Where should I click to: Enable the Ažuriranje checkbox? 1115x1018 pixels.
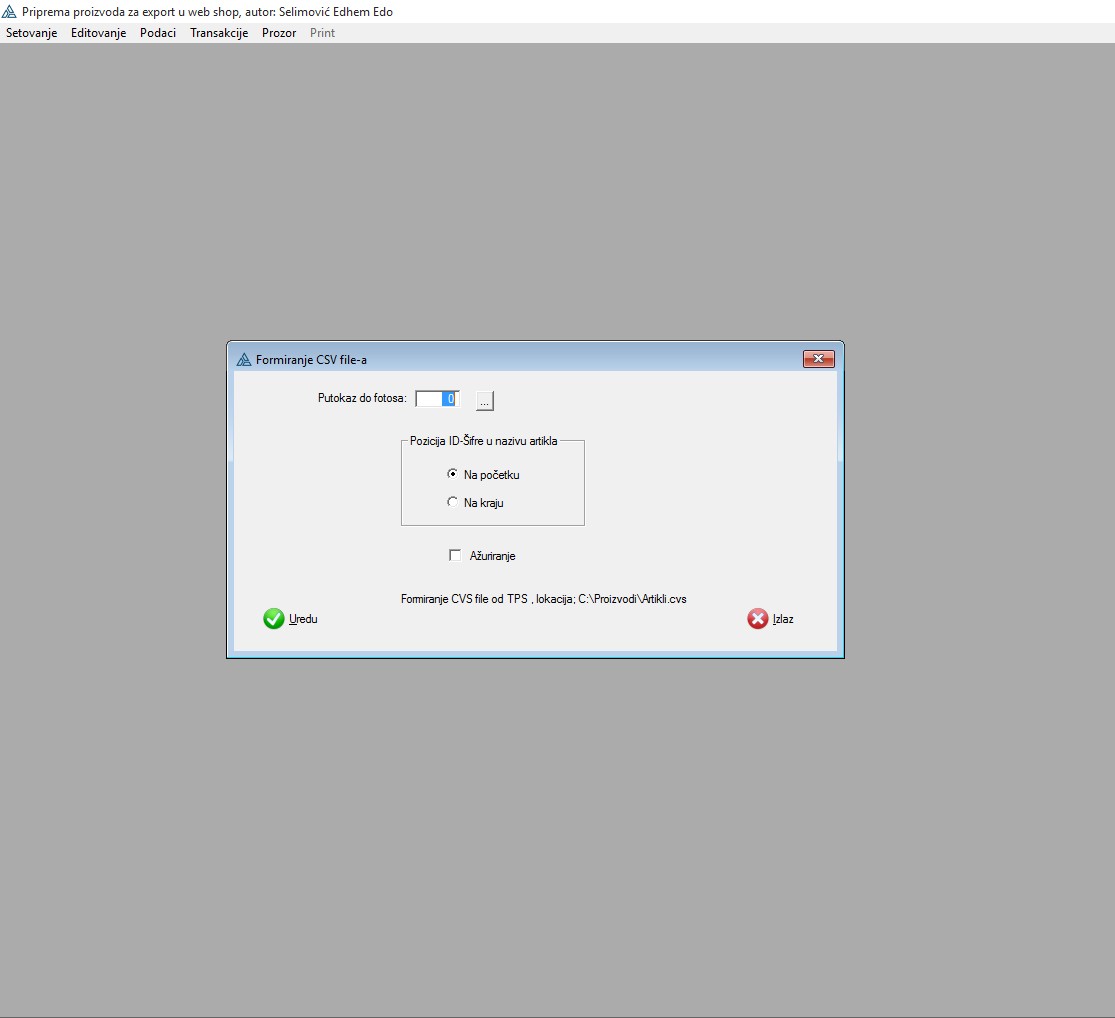coord(456,555)
